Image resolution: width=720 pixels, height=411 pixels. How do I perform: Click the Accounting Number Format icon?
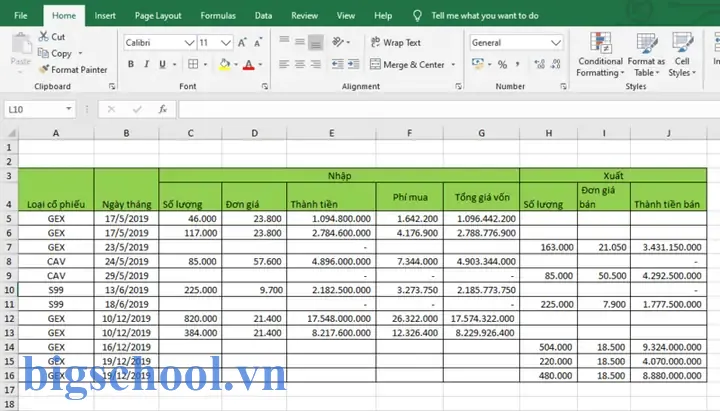[x=478, y=64]
